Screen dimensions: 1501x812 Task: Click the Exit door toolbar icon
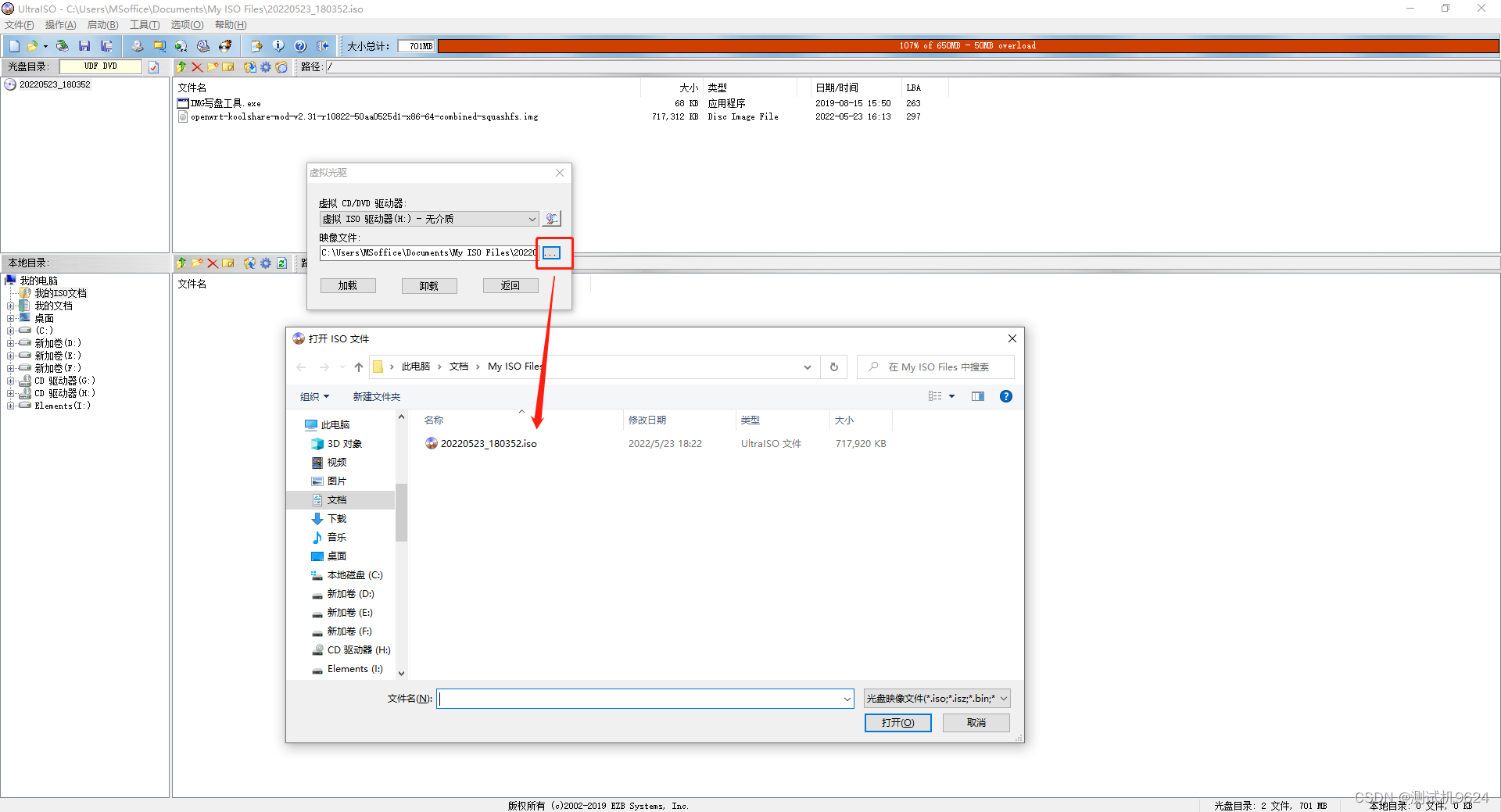[322, 46]
